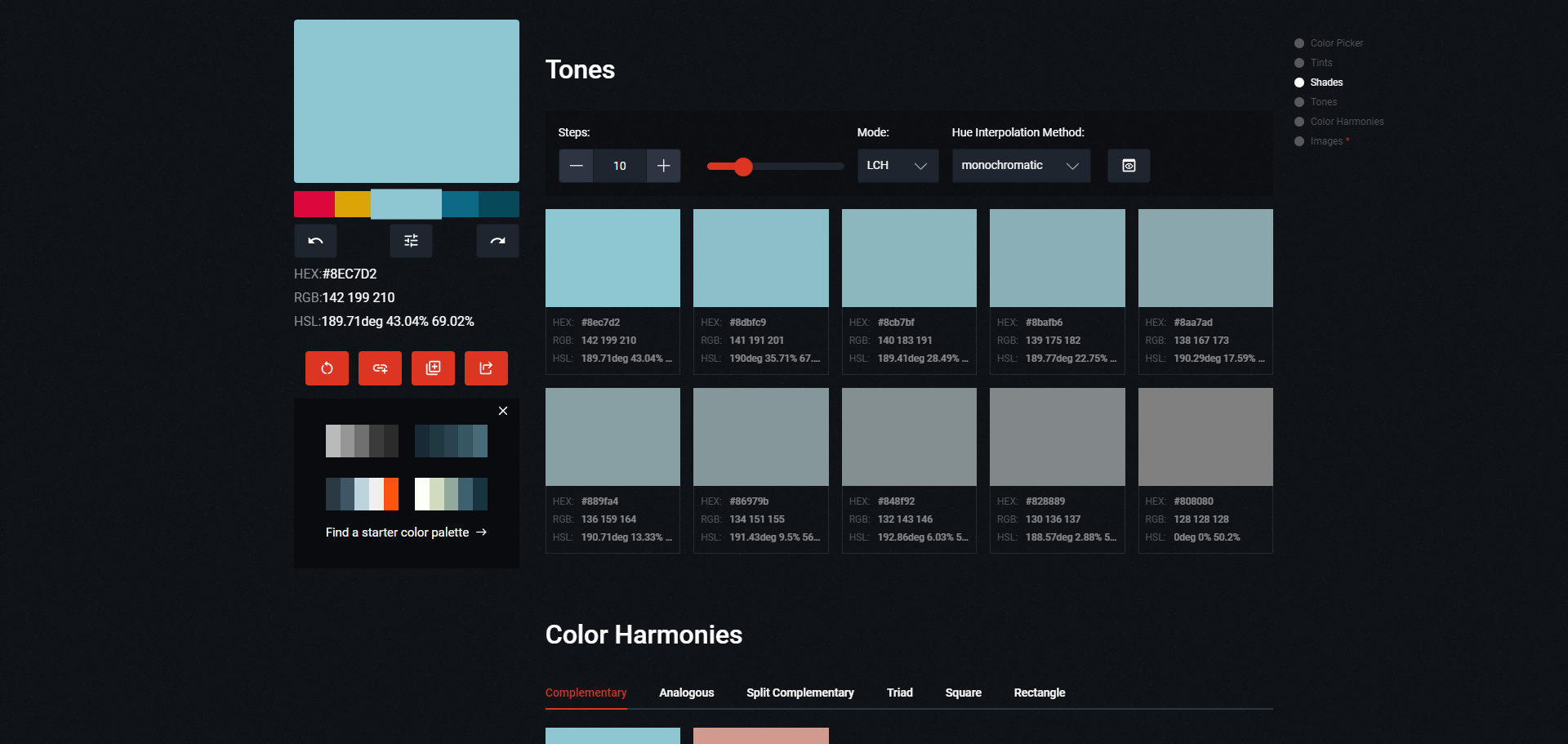Click the steps value field showing 10
The width and height of the screenshot is (1568, 744).
tap(620, 166)
